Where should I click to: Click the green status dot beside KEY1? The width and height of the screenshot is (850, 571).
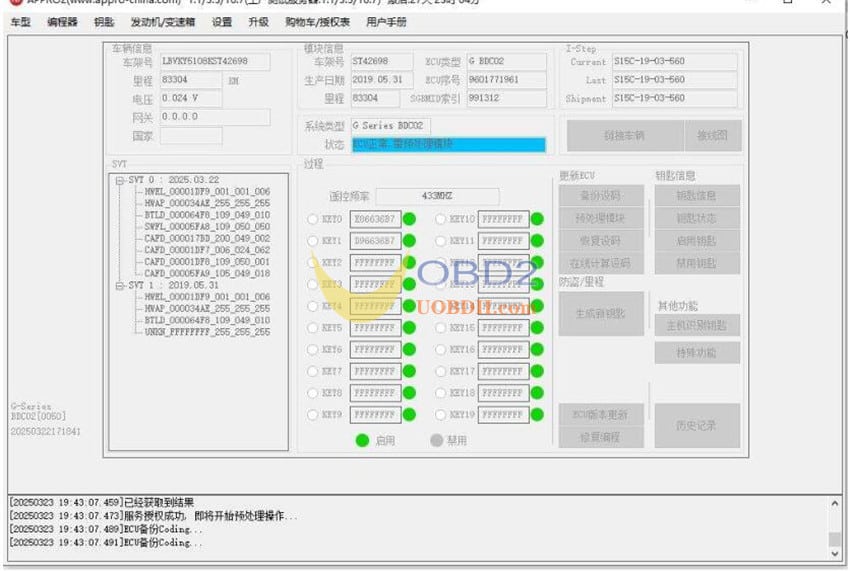point(409,241)
